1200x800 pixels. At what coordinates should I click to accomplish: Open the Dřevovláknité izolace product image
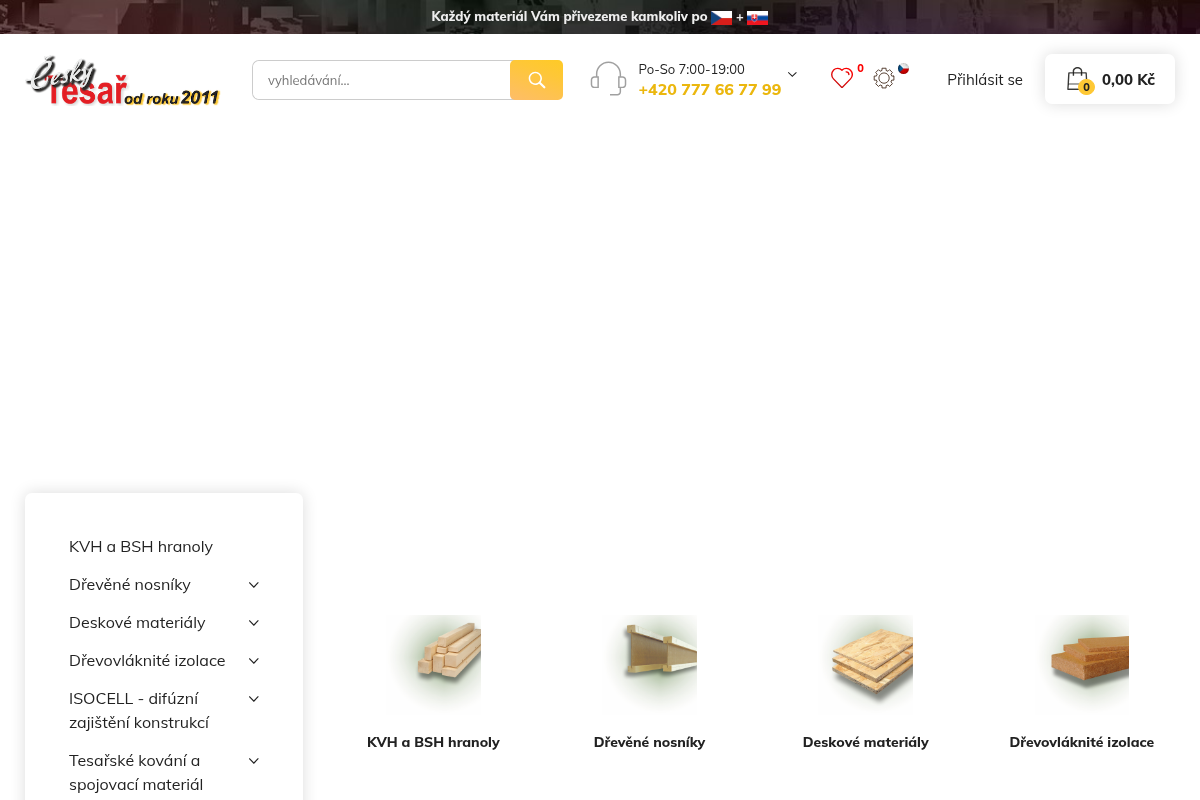(1081, 663)
